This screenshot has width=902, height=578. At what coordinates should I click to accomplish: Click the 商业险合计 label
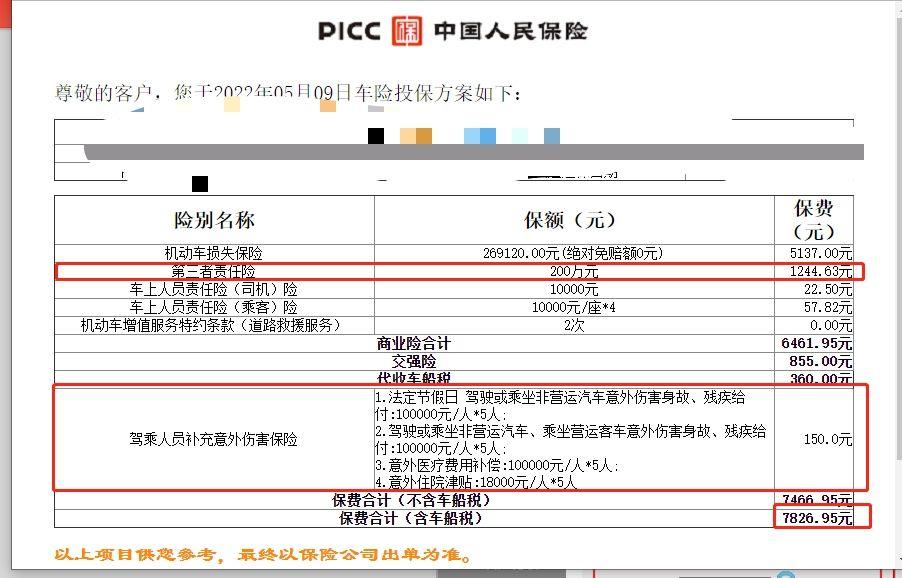(x=413, y=343)
